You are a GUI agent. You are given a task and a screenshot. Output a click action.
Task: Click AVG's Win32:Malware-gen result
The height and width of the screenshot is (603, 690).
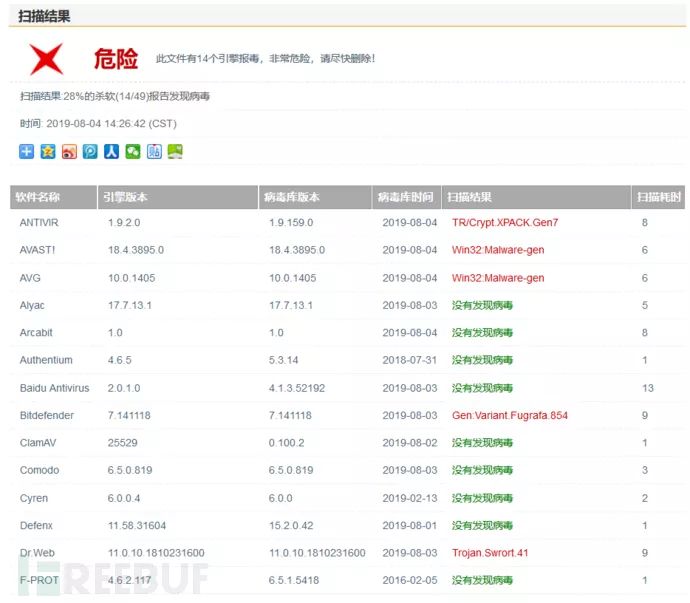[498, 278]
